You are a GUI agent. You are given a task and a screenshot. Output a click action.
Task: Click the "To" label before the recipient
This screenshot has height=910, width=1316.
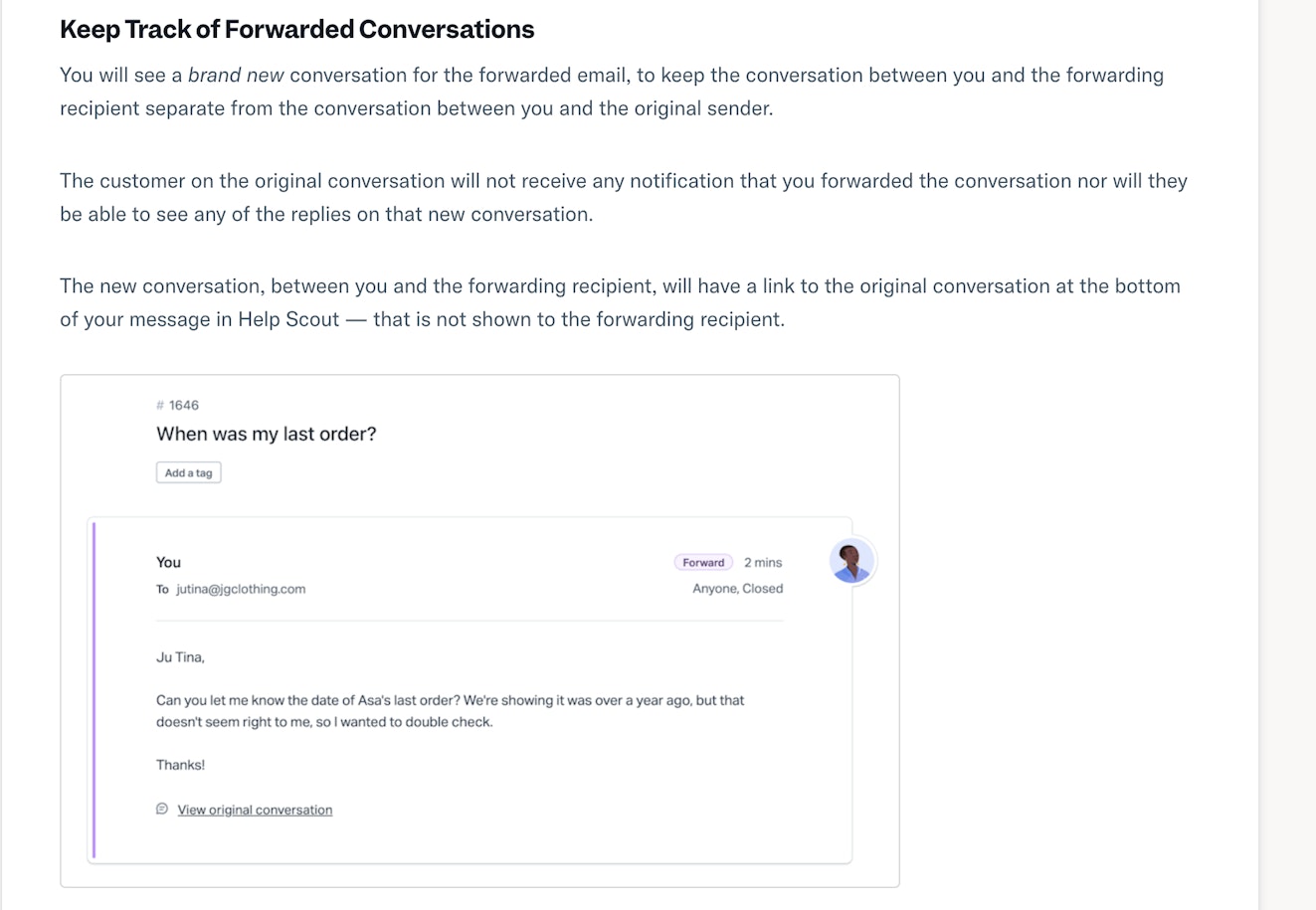(x=162, y=590)
